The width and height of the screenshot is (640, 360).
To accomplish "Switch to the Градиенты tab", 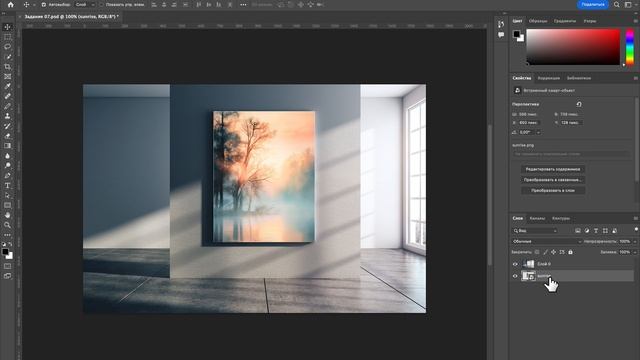I will (x=565, y=21).
